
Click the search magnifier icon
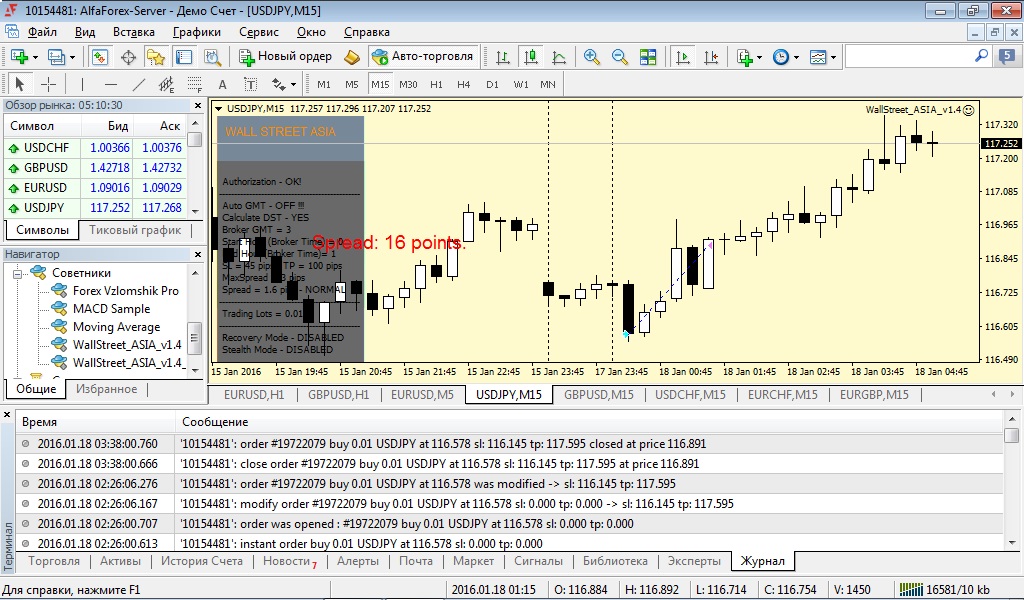point(981,56)
